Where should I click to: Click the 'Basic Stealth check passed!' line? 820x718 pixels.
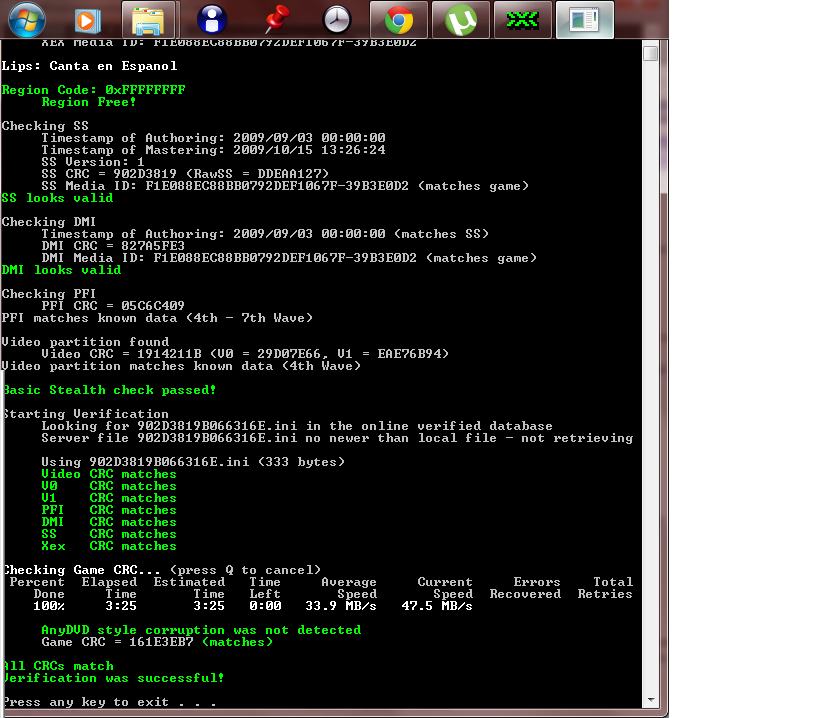click(109, 390)
